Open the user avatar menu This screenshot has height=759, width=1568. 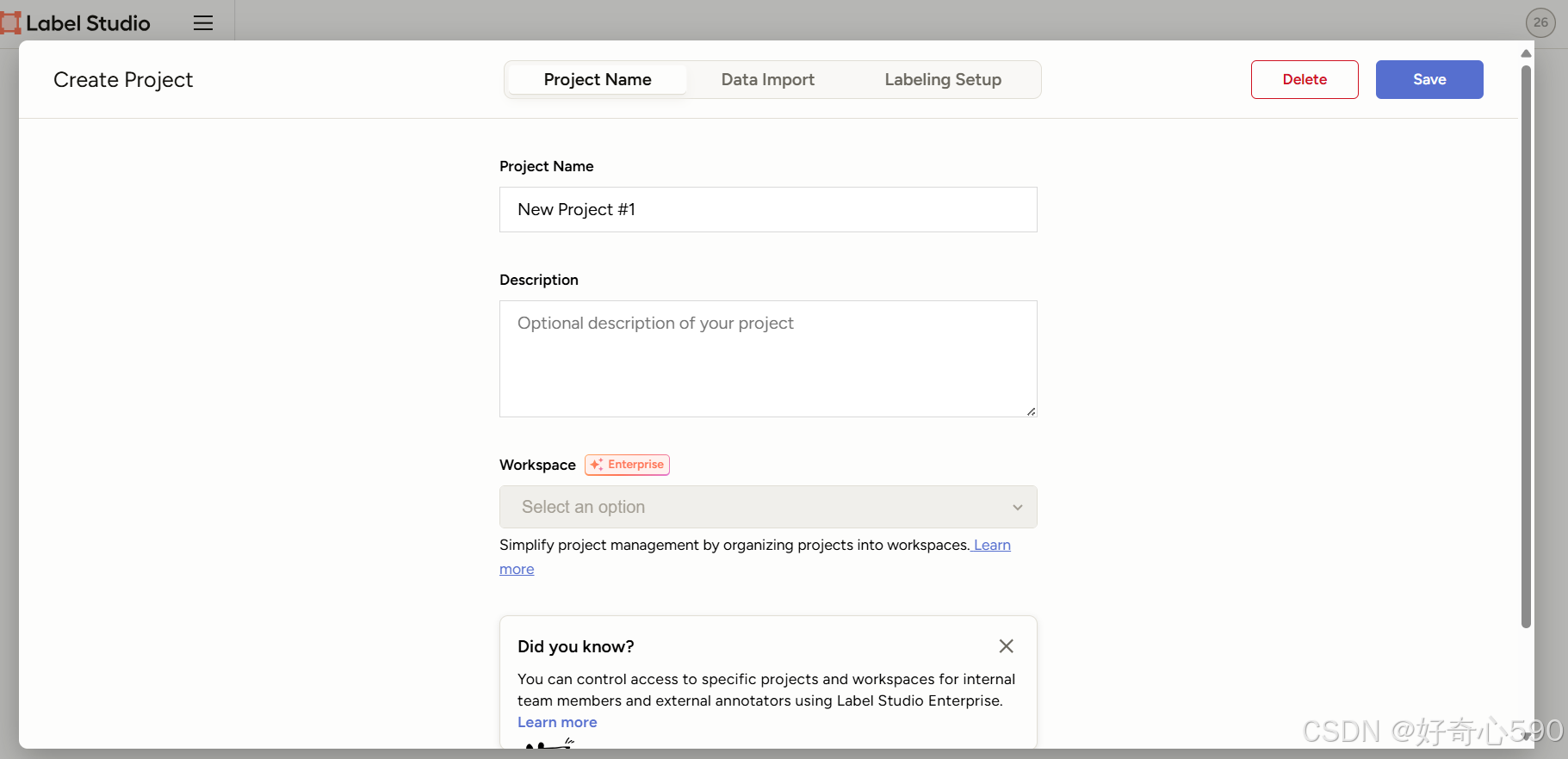click(1540, 22)
